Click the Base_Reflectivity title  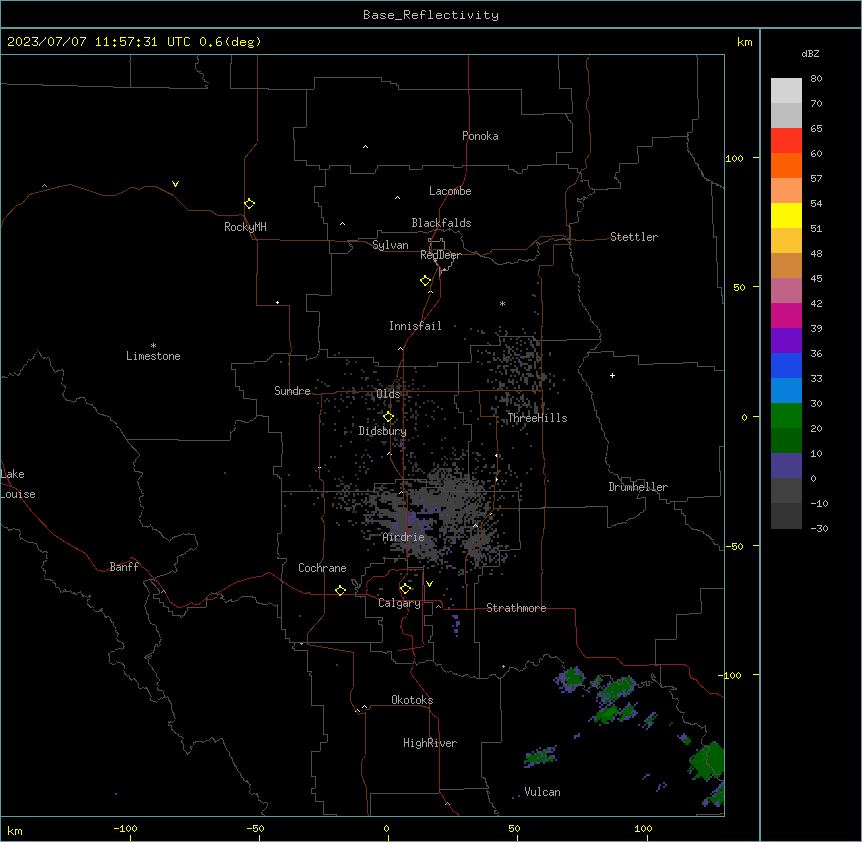click(x=431, y=15)
